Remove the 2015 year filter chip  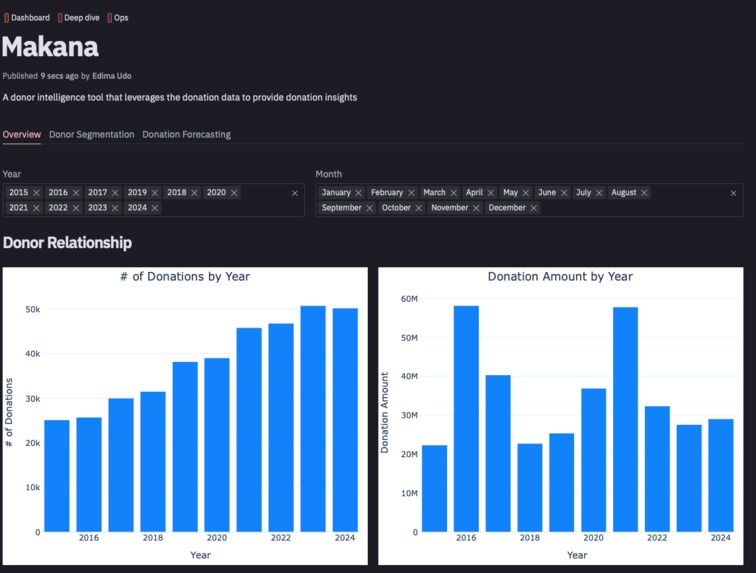[36, 193]
